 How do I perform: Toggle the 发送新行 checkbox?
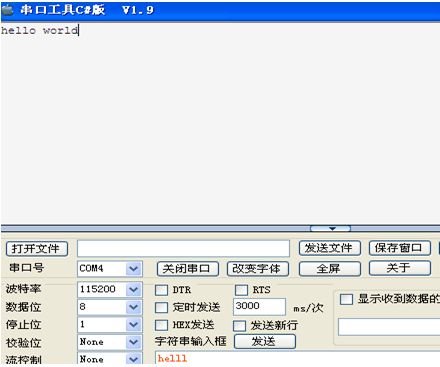pos(239,326)
